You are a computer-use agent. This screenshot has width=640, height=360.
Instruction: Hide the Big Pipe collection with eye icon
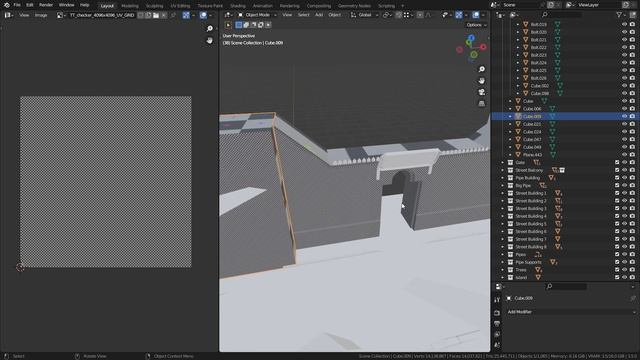coord(624,186)
